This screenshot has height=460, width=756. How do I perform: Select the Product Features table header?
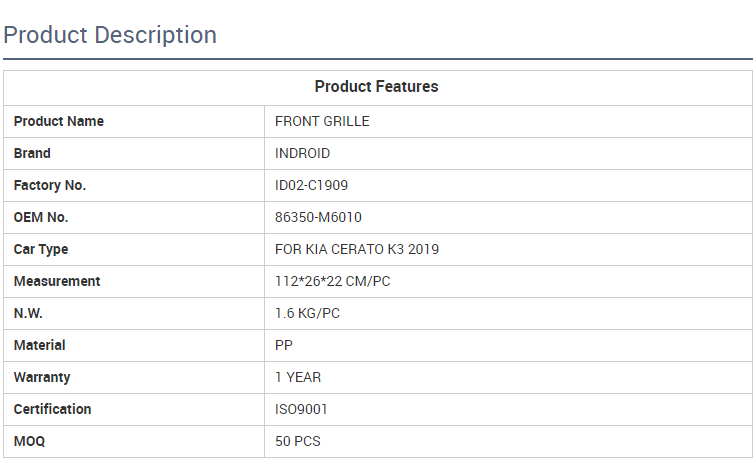[x=376, y=87]
